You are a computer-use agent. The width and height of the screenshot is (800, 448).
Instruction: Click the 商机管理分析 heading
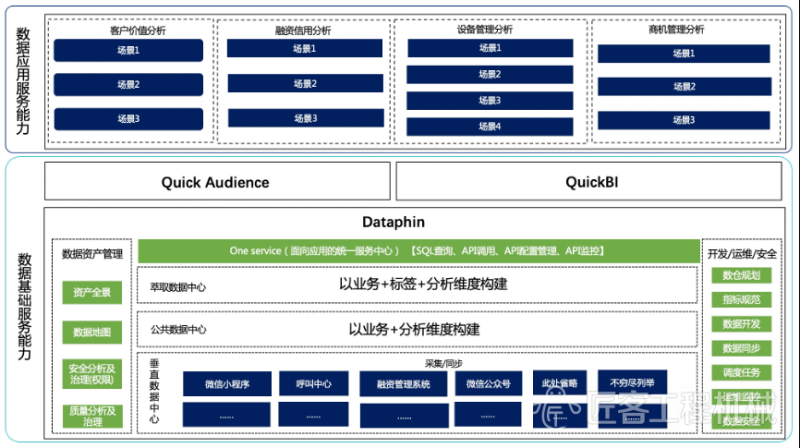tap(676, 30)
